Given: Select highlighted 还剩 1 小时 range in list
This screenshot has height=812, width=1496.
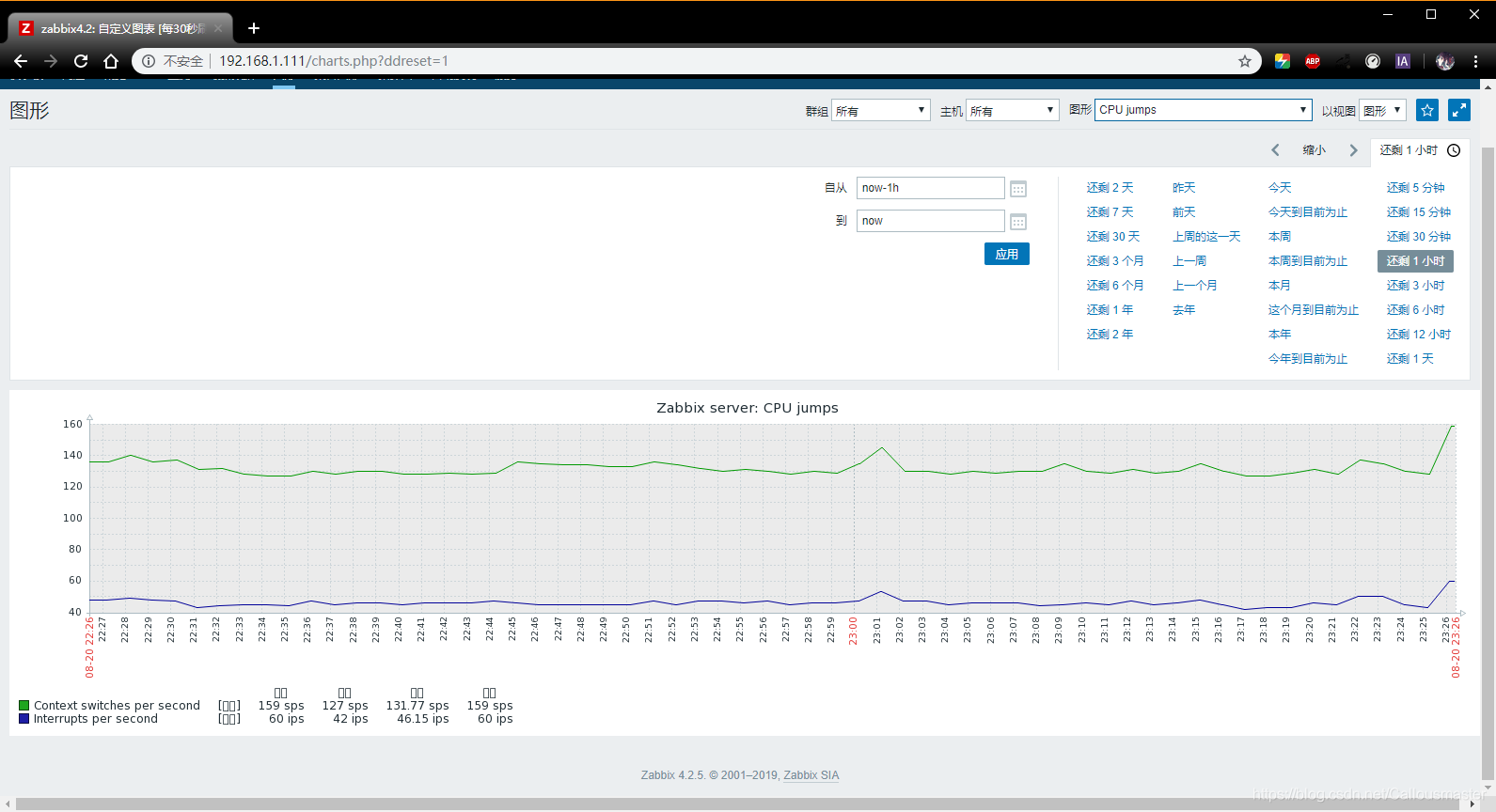Looking at the screenshot, I should (x=1416, y=261).
